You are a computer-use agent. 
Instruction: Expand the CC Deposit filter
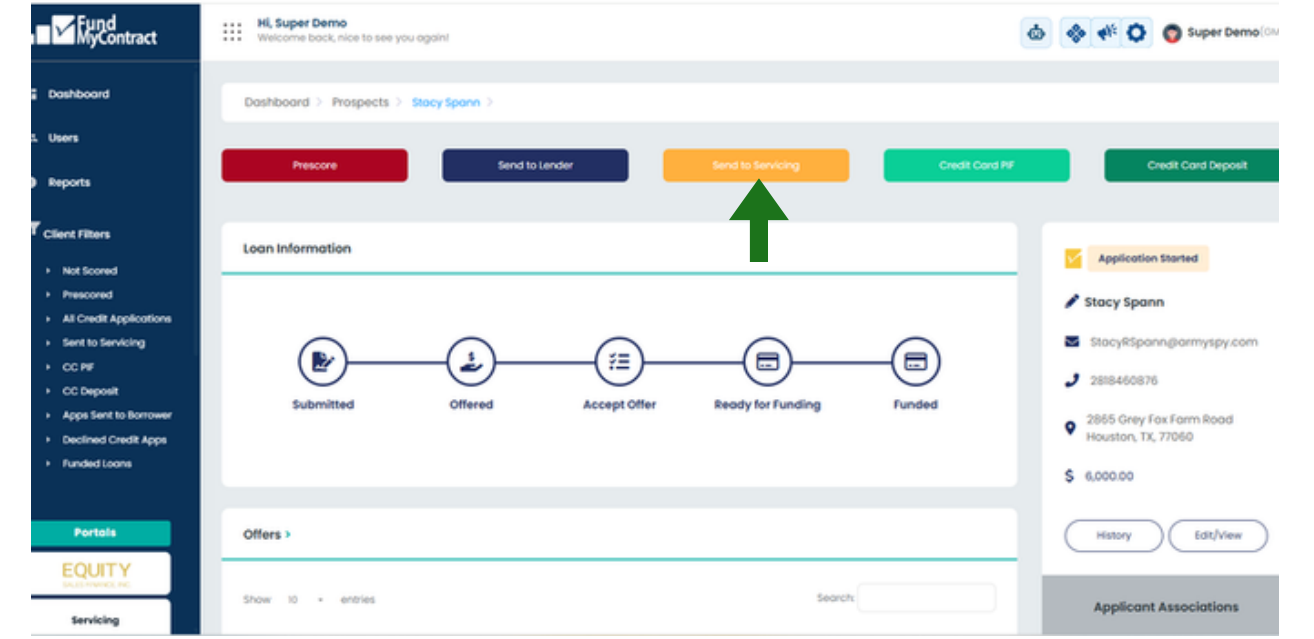(x=90, y=391)
